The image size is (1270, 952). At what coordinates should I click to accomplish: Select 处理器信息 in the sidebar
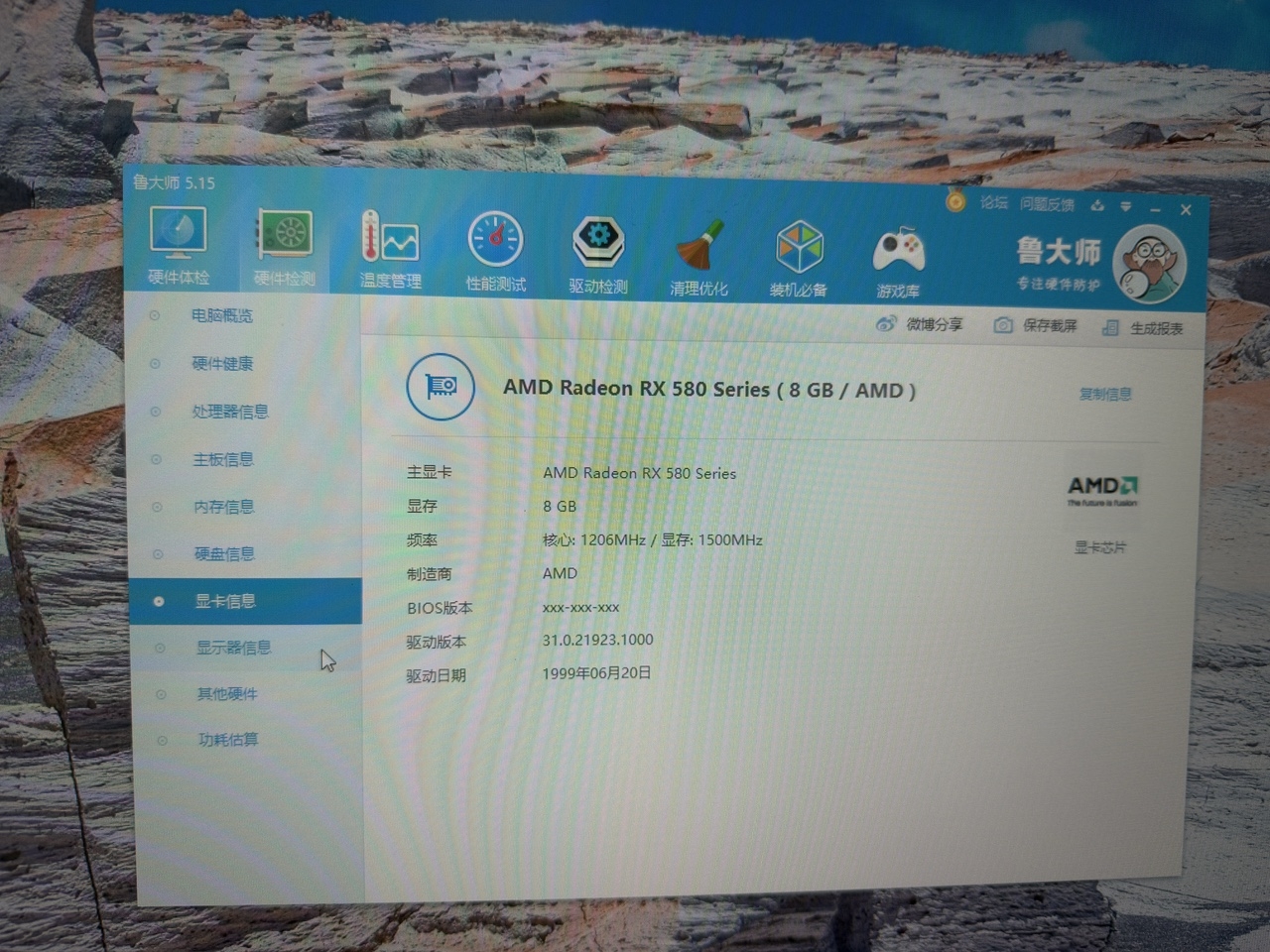(x=230, y=412)
